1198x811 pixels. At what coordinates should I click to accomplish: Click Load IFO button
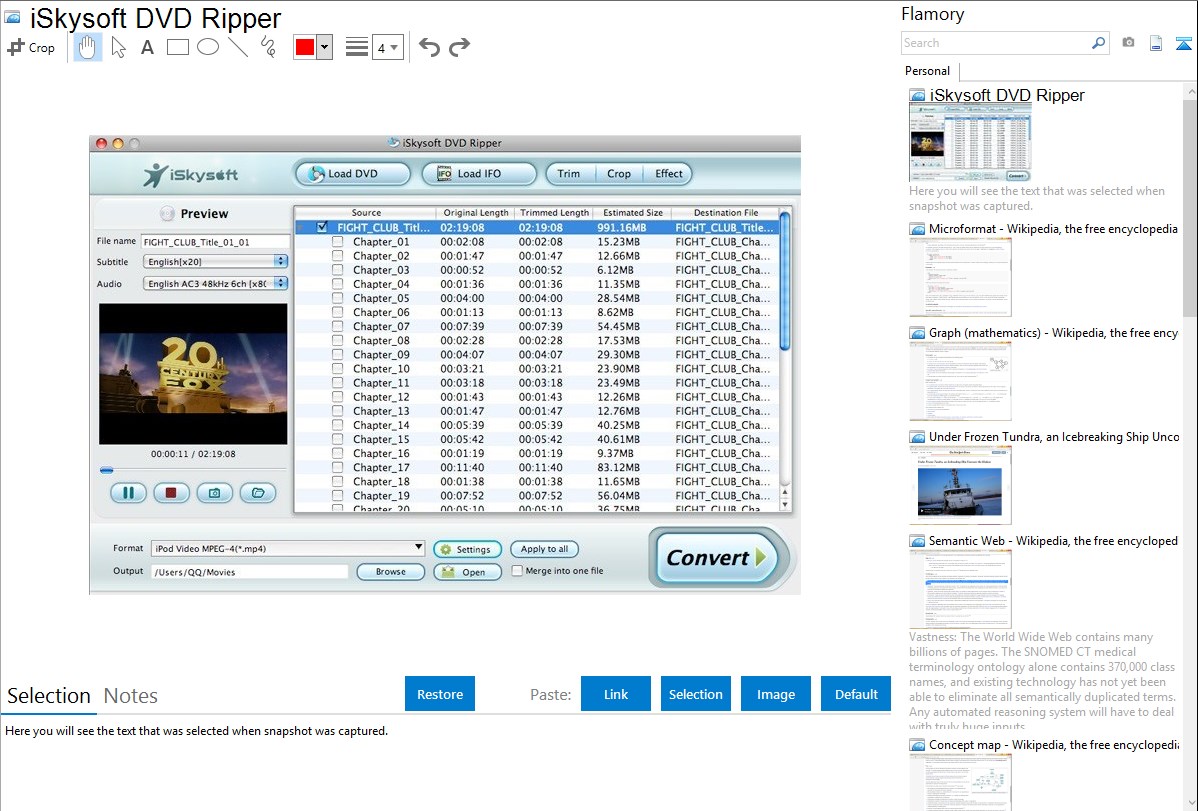(x=479, y=174)
